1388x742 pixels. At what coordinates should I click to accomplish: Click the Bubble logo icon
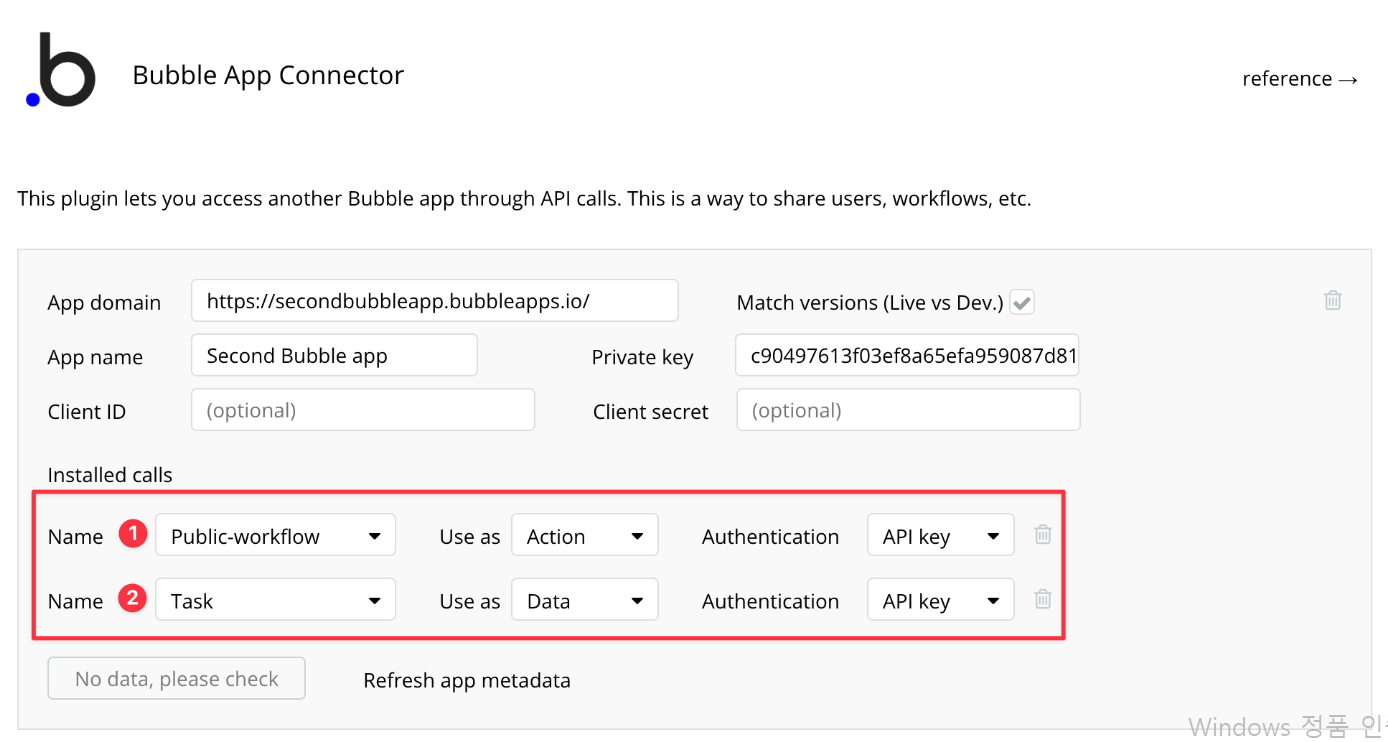point(61,70)
